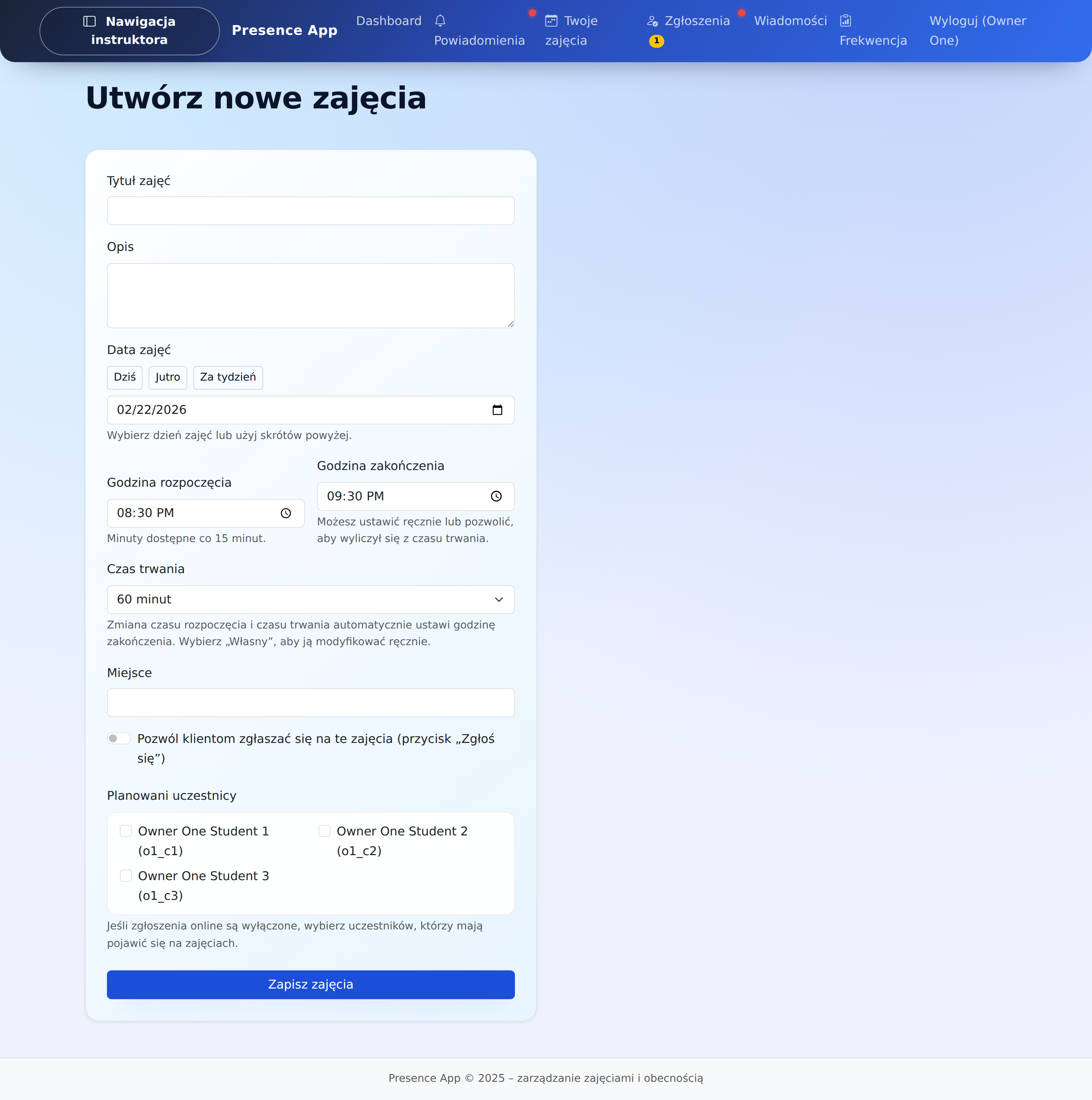Submit the Zapisz zajęcia button

(x=311, y=984)
